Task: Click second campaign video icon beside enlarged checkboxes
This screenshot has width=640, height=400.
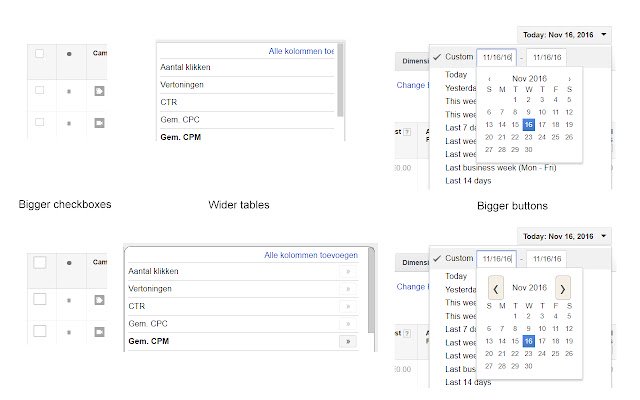Action: click(x=99, y=332)
